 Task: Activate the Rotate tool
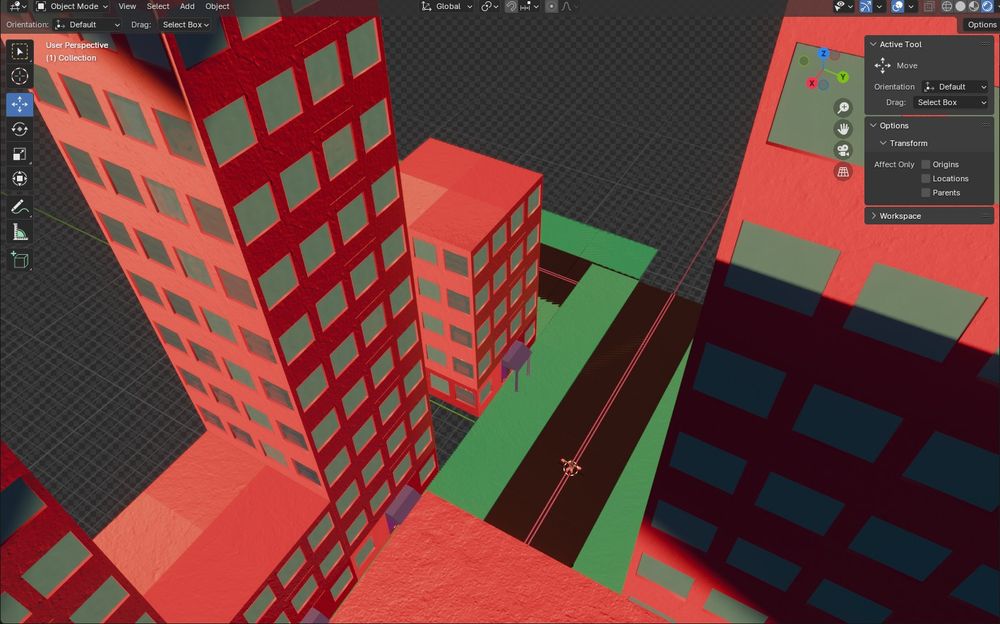20,129
